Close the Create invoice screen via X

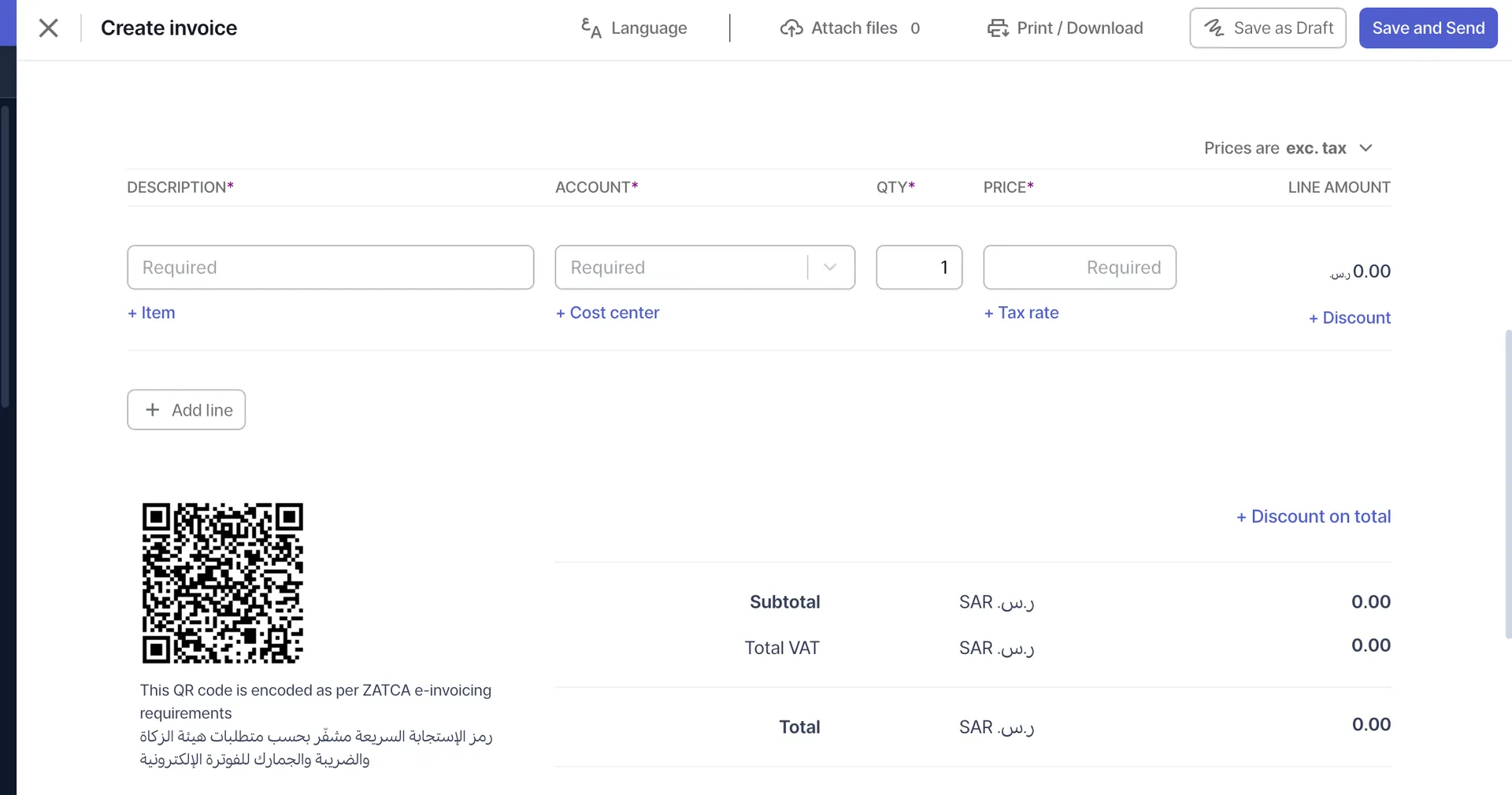[48, 28]
